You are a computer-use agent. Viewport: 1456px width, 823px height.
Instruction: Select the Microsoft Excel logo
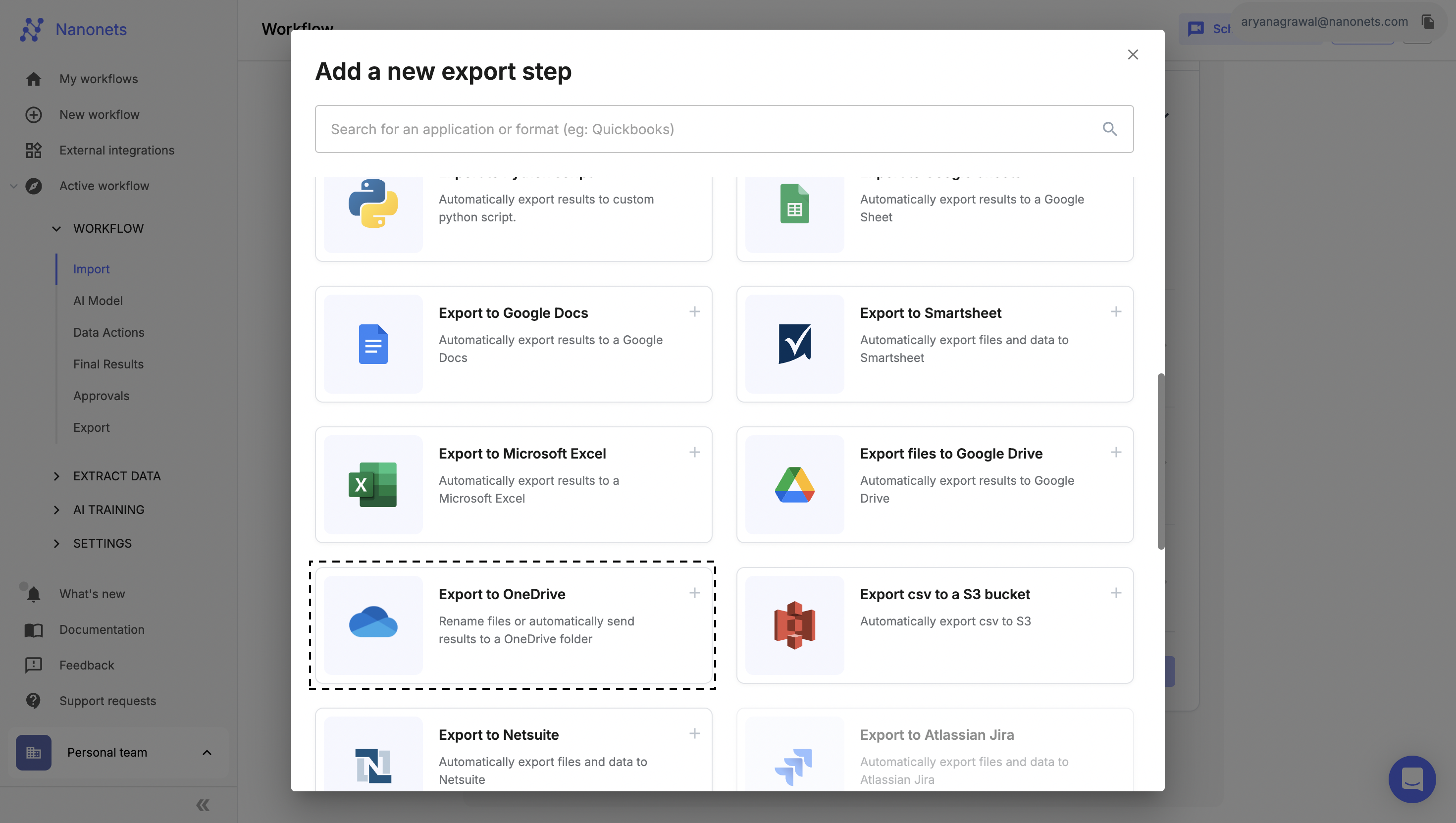pyautogui.click(x=373, y=484)
